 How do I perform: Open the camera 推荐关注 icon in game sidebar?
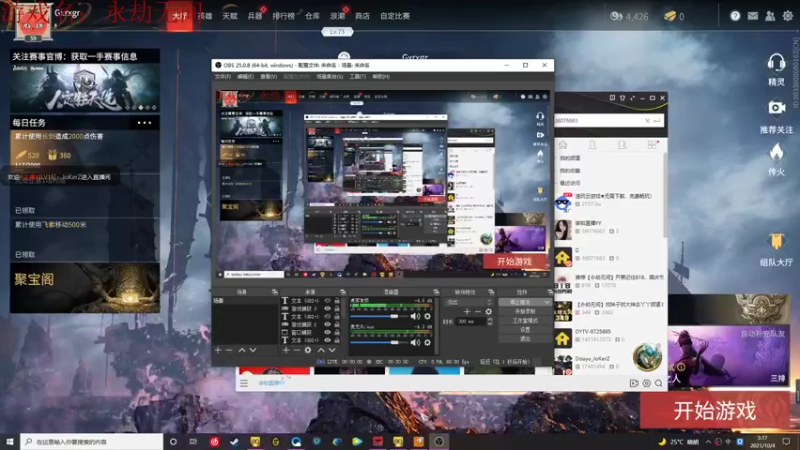pos(777,108)
